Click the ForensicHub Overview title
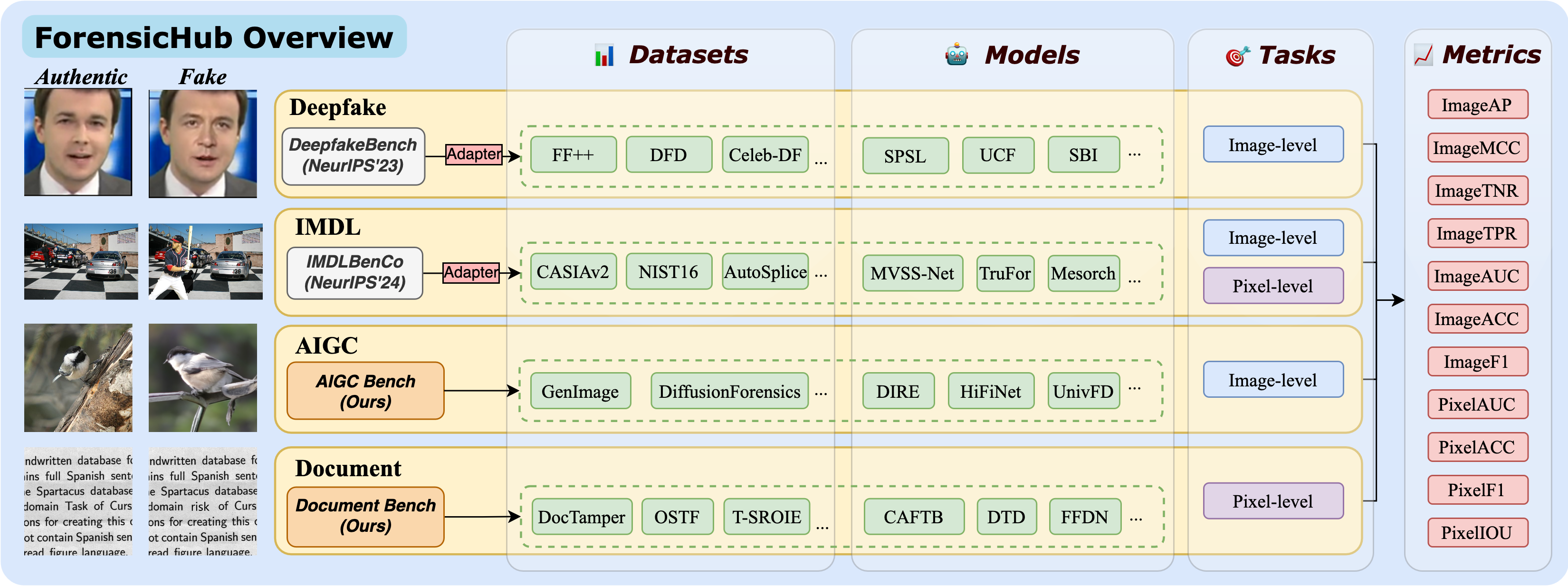This screenshot has height=586, width=1568. (x=214, y=38)
